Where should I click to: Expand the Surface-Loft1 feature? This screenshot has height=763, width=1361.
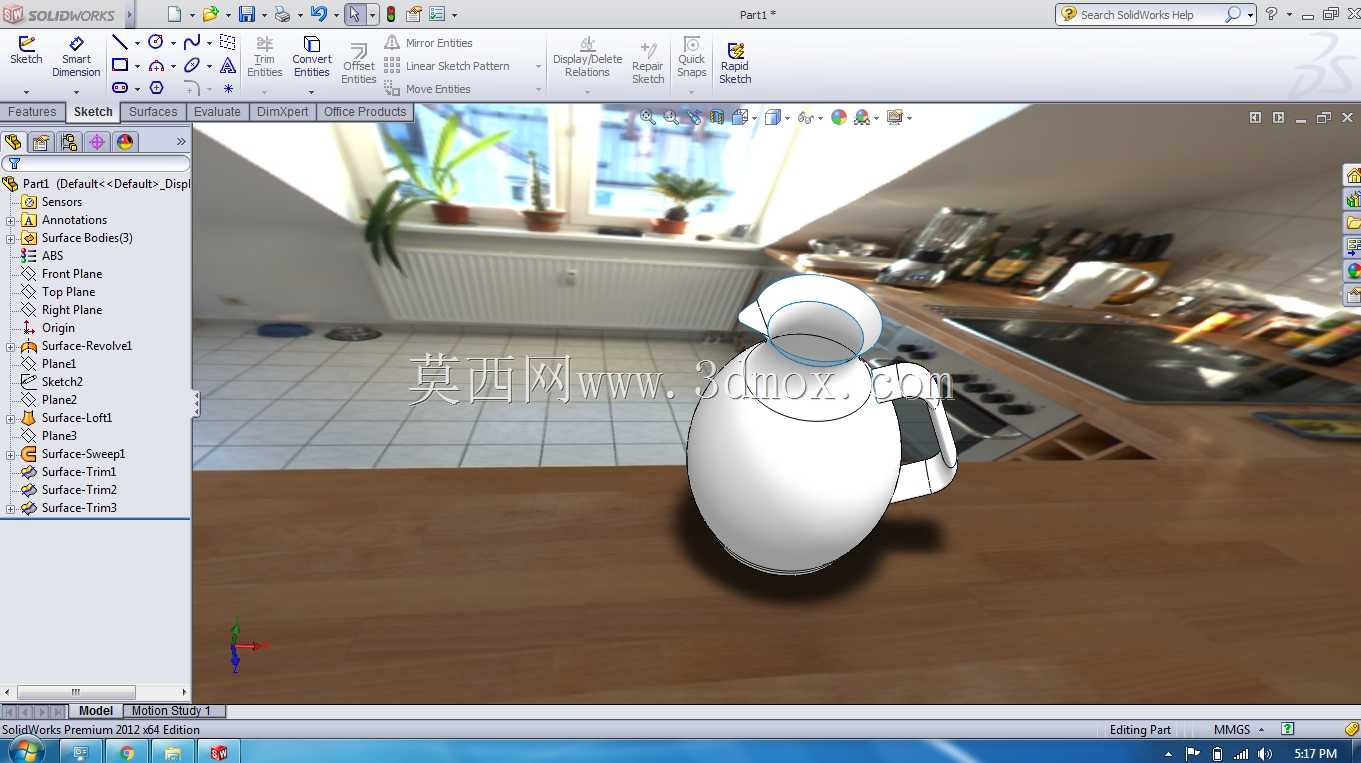click(x=11, y=418)
